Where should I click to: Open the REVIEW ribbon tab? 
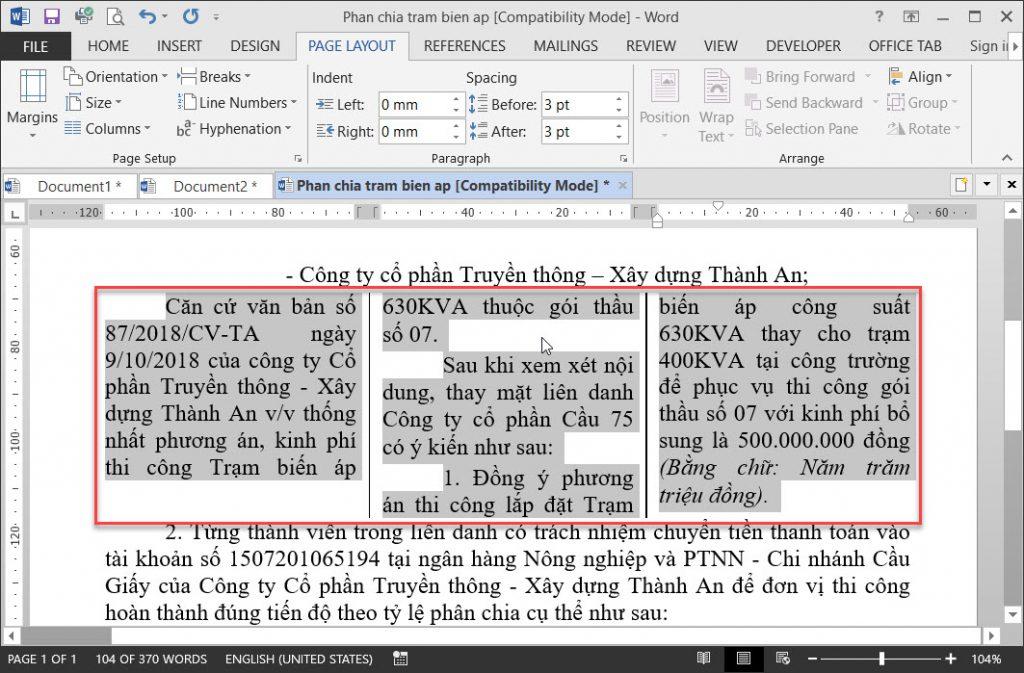coord(650,46)
